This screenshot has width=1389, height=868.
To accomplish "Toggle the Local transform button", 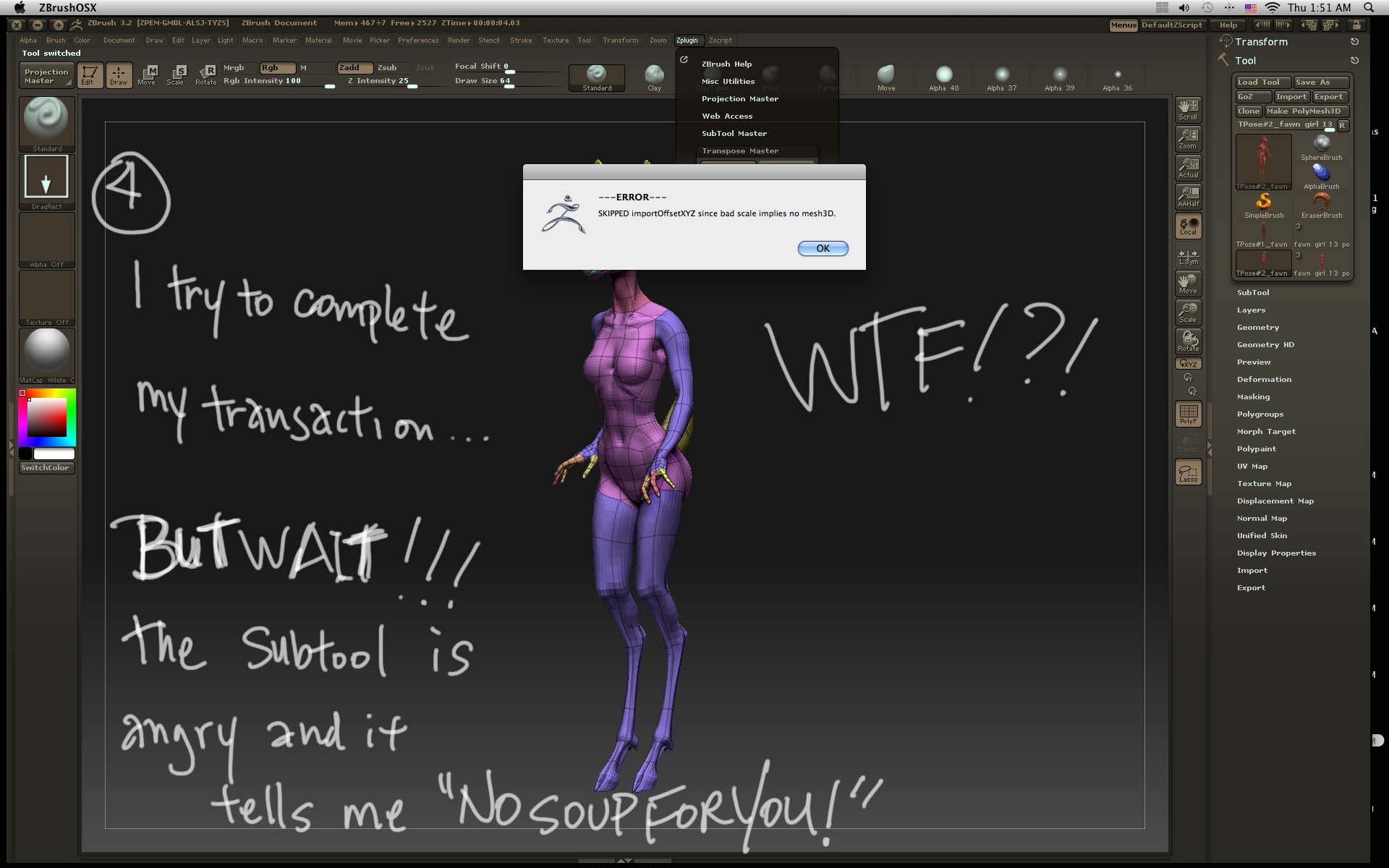I will tap(1188, 226).
